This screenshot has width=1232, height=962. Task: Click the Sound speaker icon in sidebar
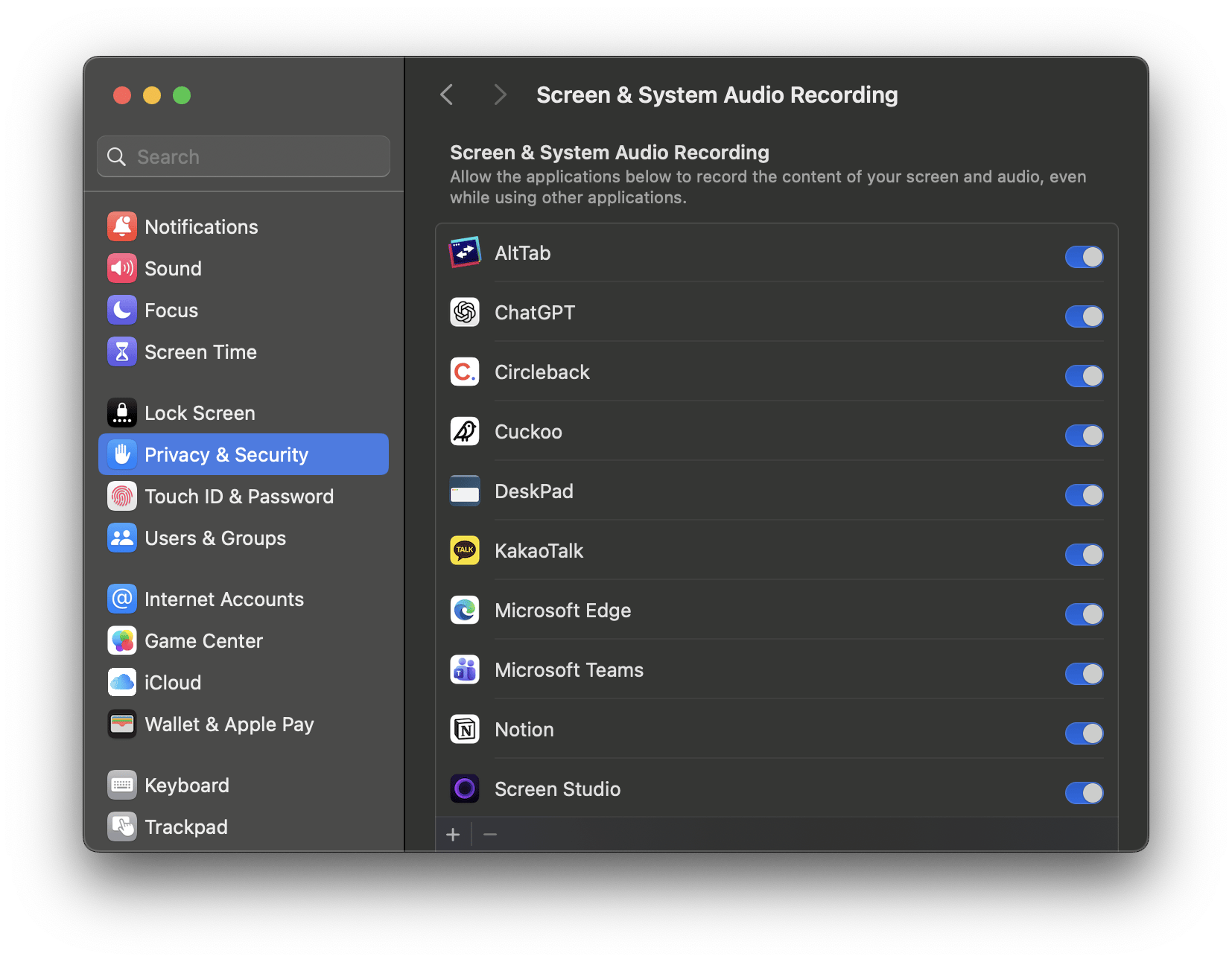coord(122,268)
